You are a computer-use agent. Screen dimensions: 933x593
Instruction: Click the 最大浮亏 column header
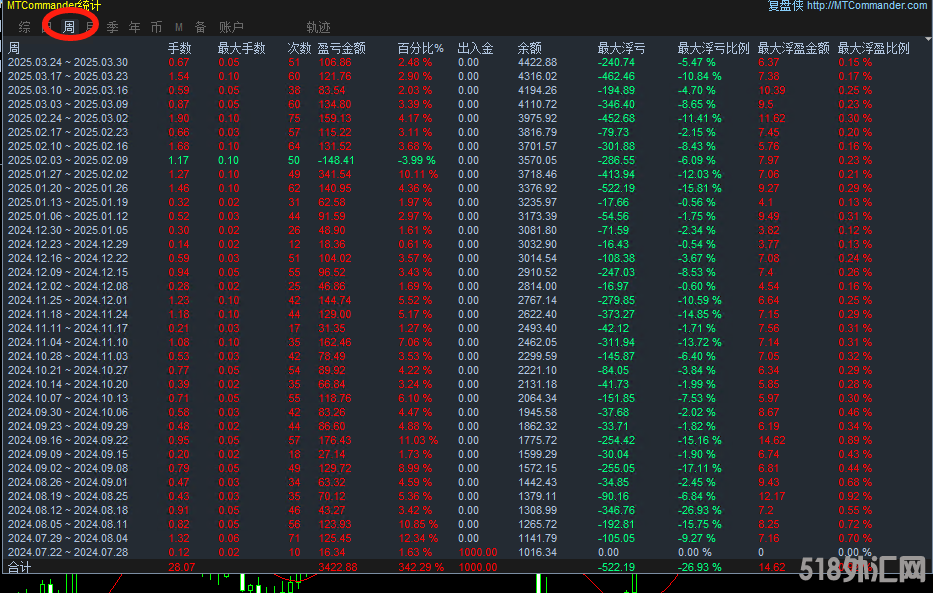621,48
